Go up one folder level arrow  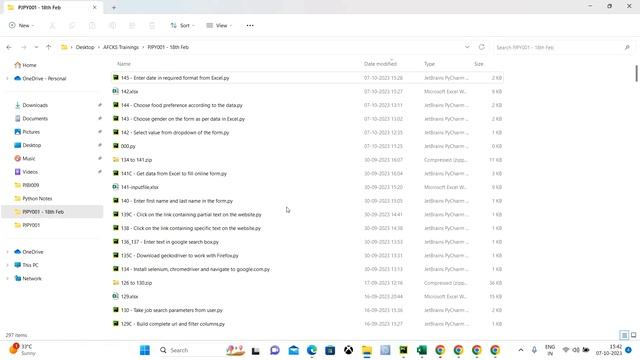click(x=49, y=47)
